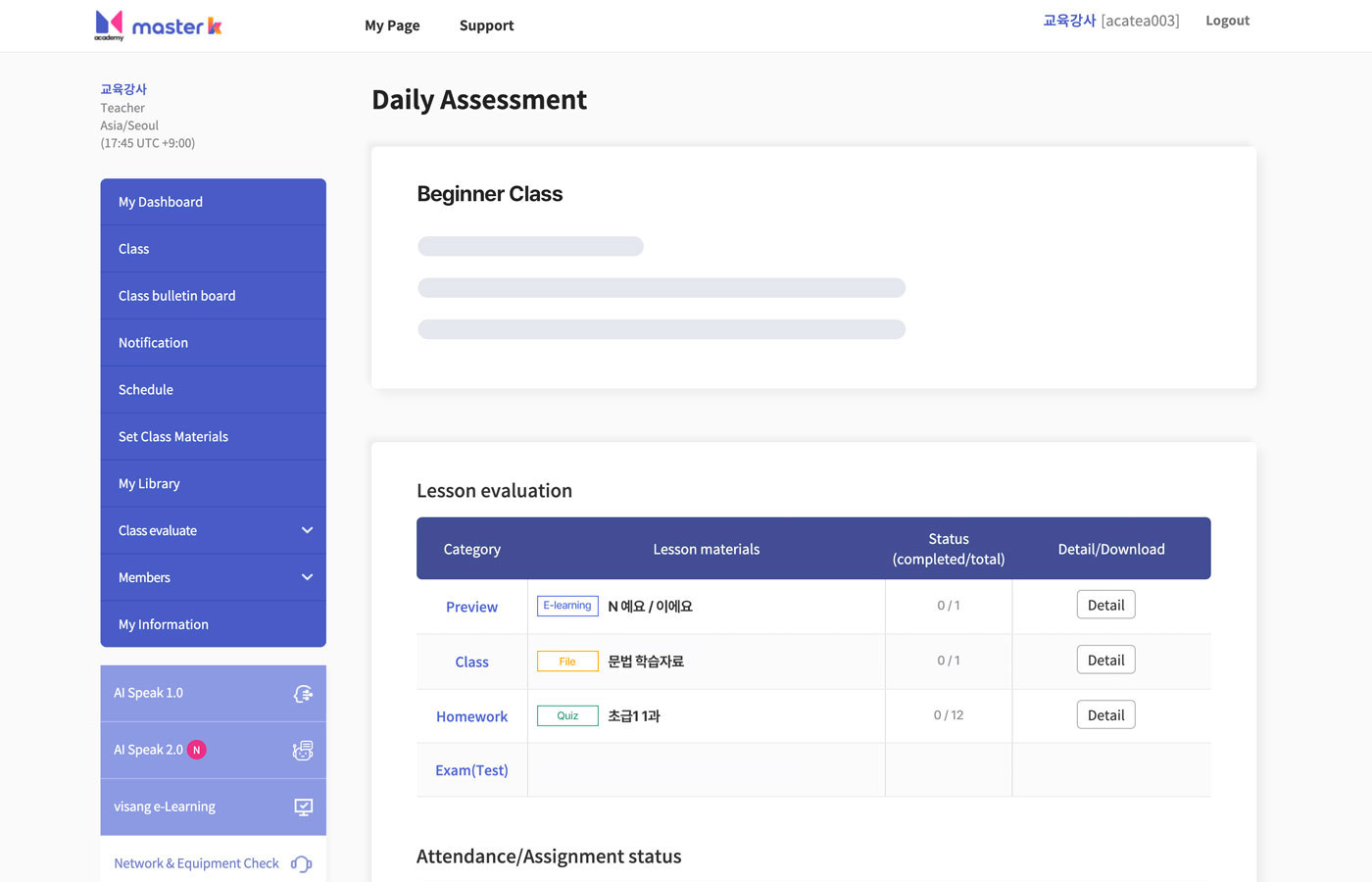The width and height of the screenshot is (1372, 882).
Task: Click Detail button for Homework quiz
Action: [x=1105, y=715]
